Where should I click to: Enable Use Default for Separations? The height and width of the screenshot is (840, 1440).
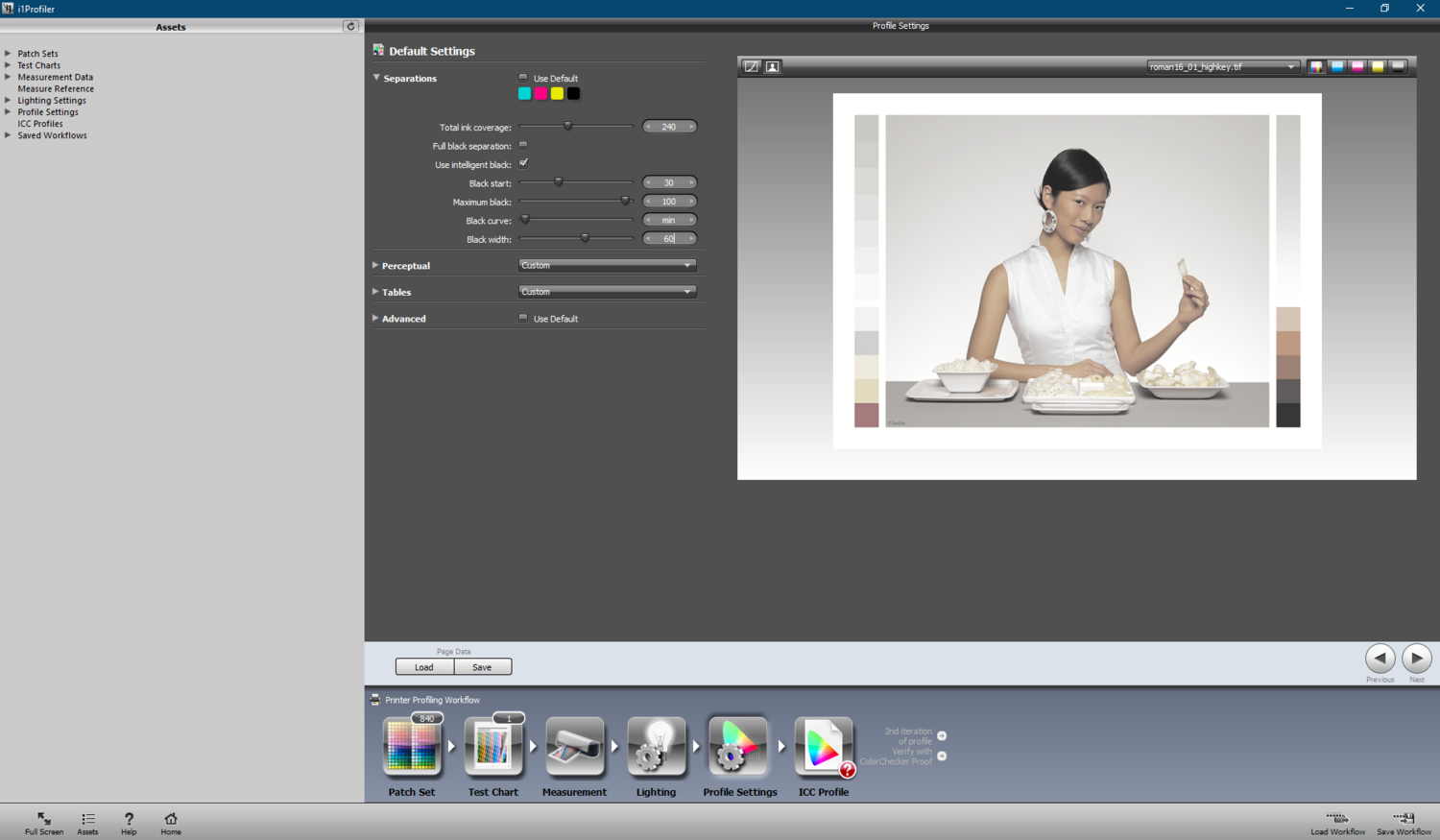pyautogui.click(x=523, y=78)
